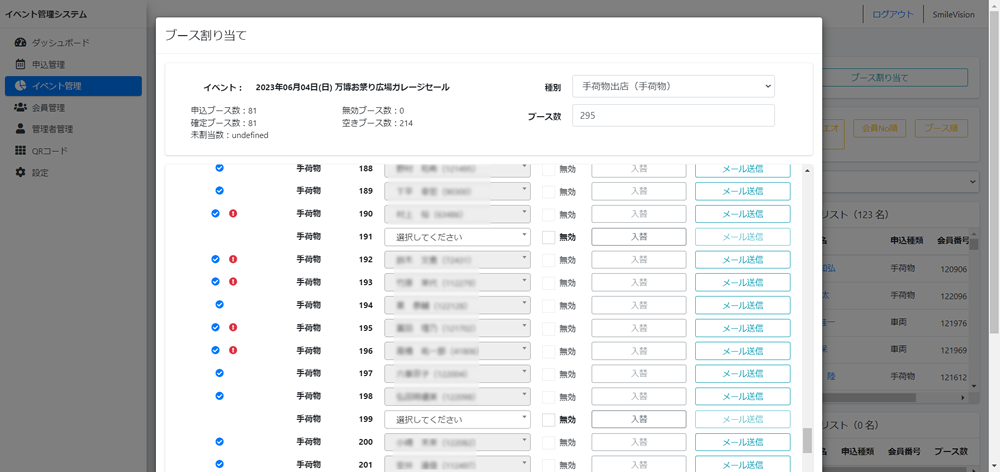Click the dashboard gauge icon in sidebar

tap(20, 43)
